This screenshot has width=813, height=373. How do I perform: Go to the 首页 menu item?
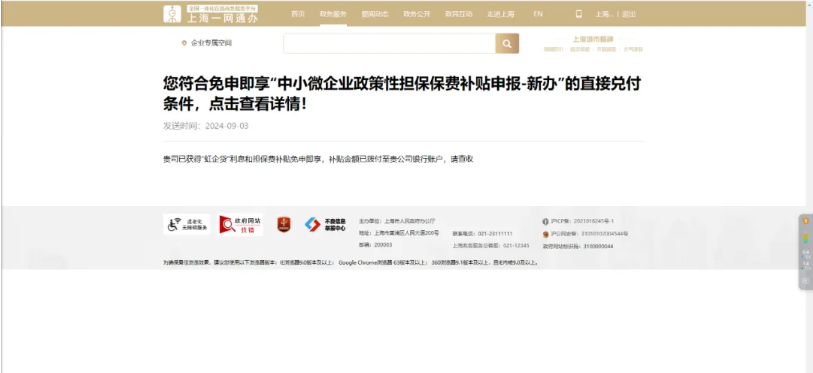coord(298,14)
